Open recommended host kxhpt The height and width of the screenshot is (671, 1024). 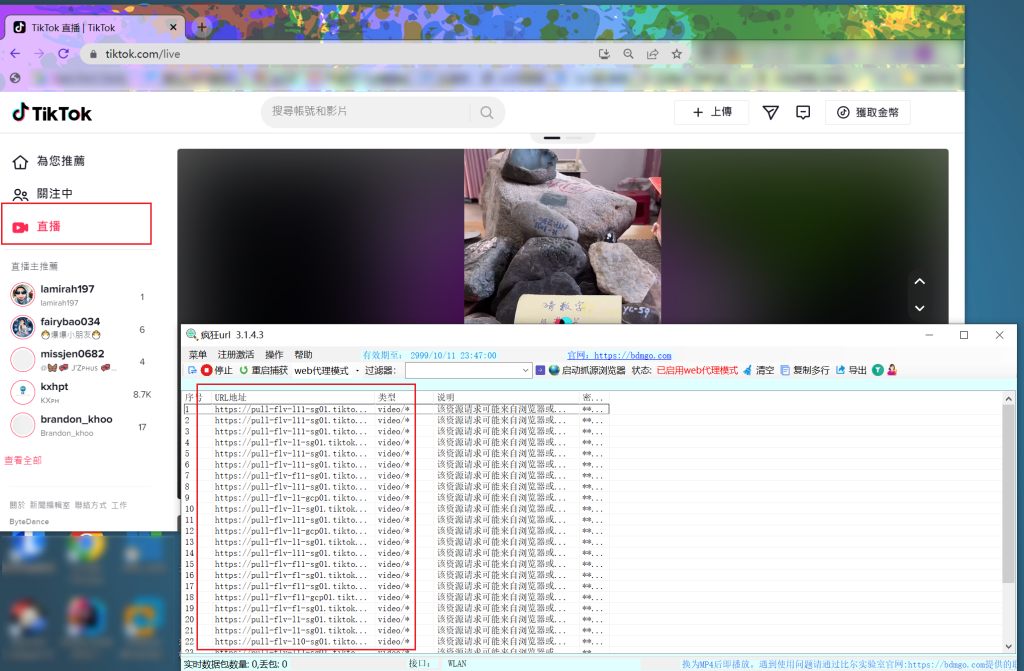pyautogui.click(x=78, y=393)
